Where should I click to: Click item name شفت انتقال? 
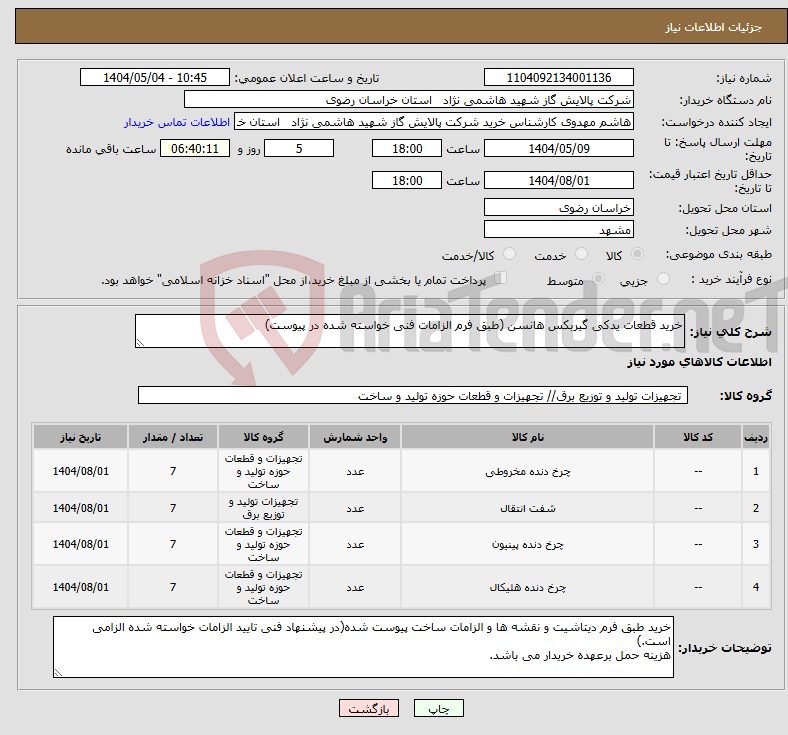coord(528,508)
